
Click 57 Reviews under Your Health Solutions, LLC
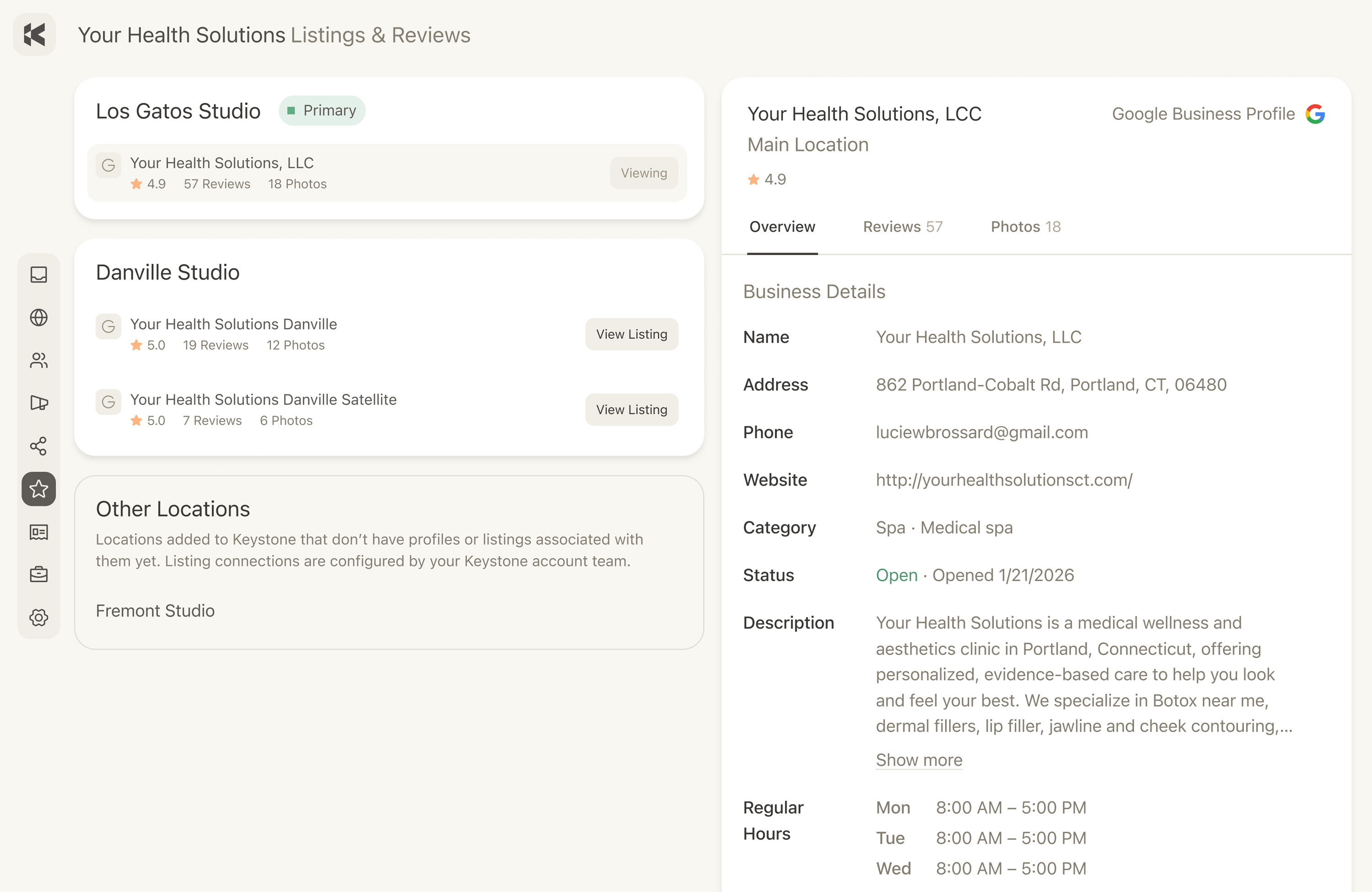pos(217,184)
